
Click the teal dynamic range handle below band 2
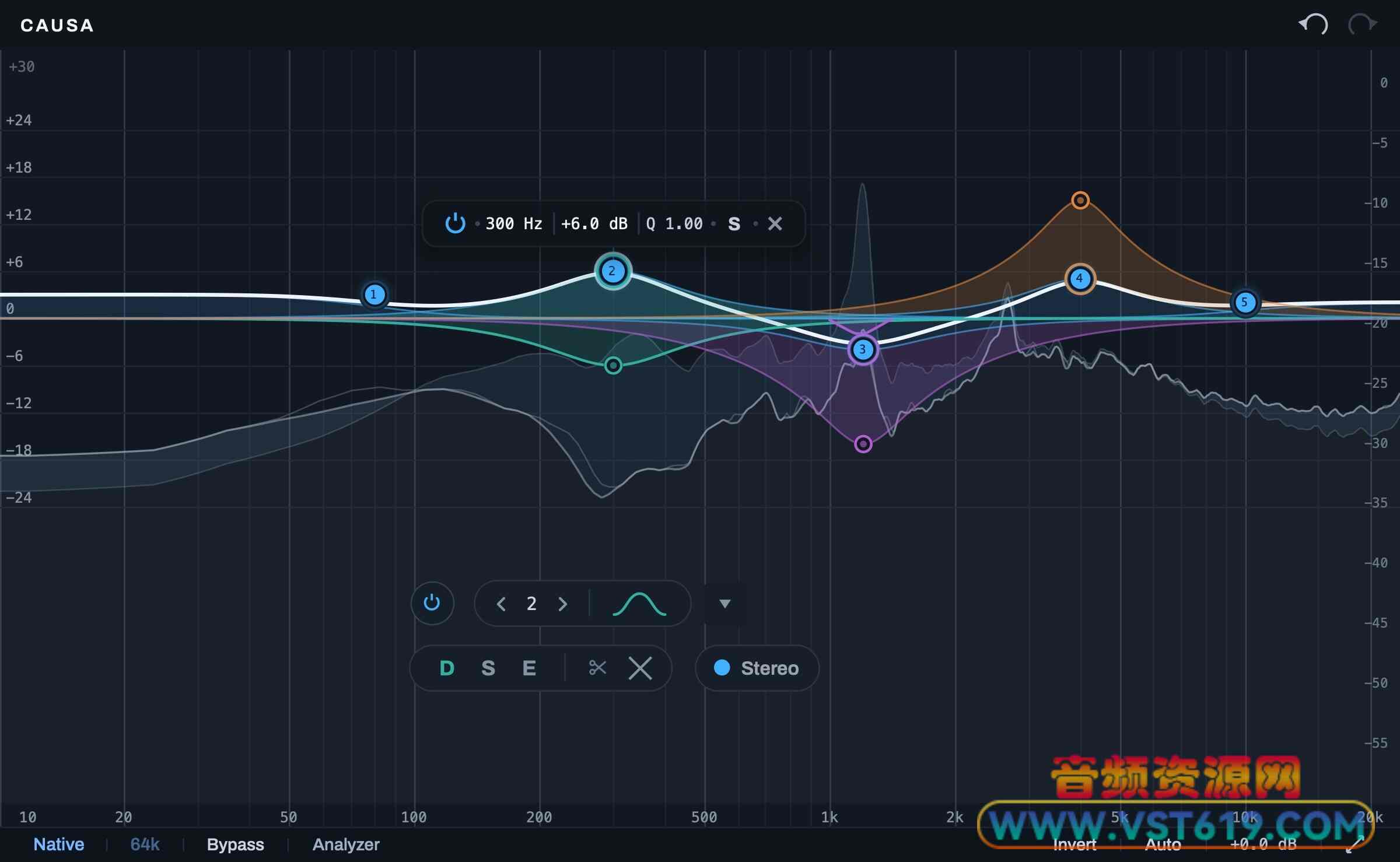(x=613, y=366)
